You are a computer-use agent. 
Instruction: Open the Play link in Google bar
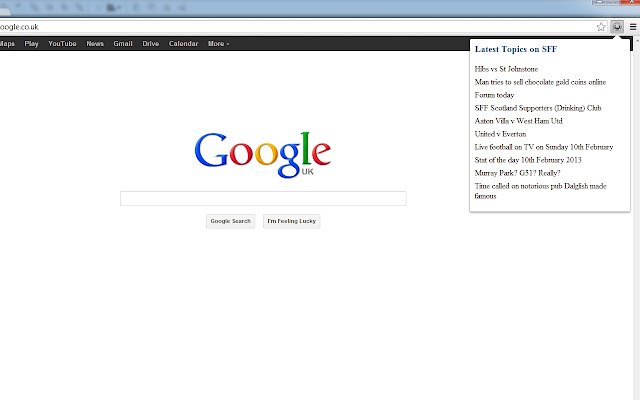pos(31,44)
